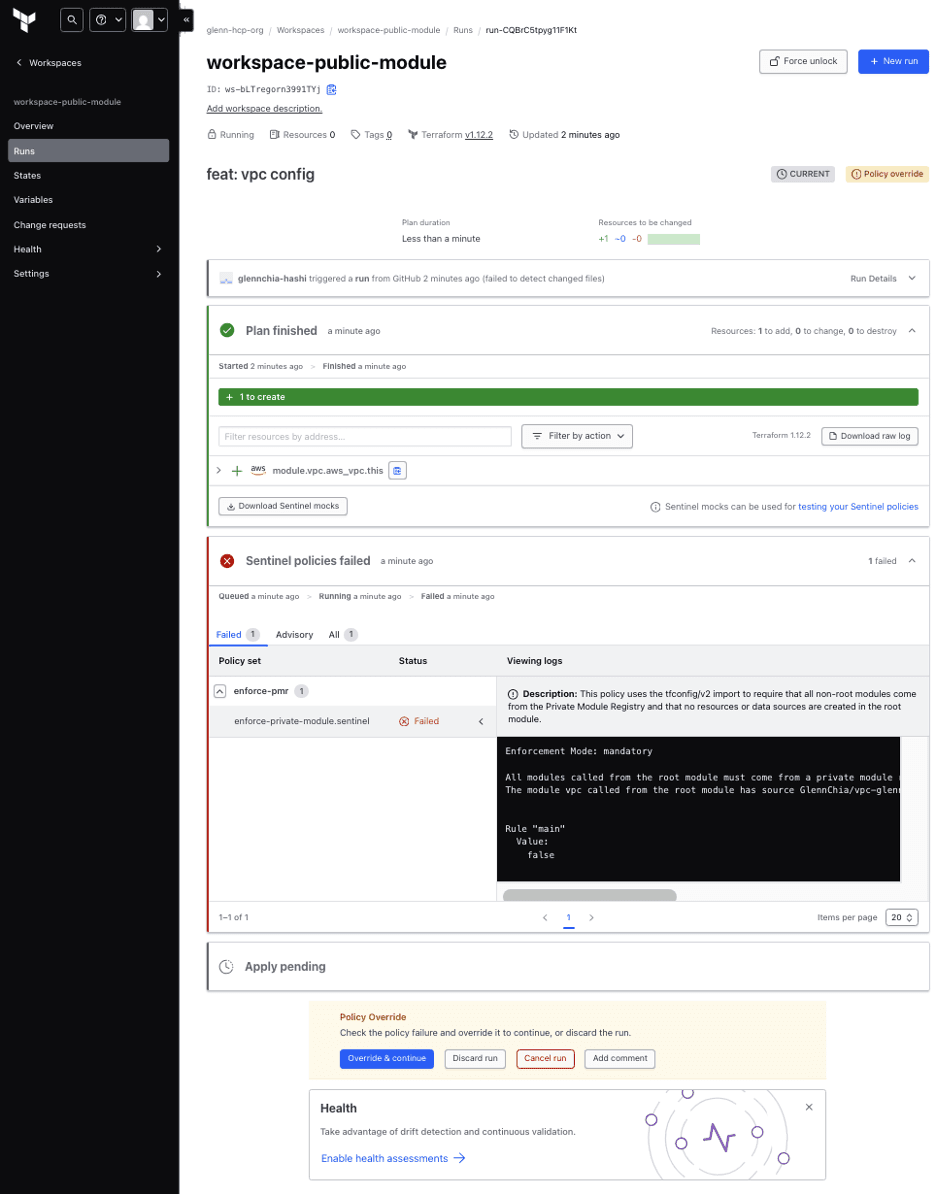Click the 1 to create bar

click(568, 397)
